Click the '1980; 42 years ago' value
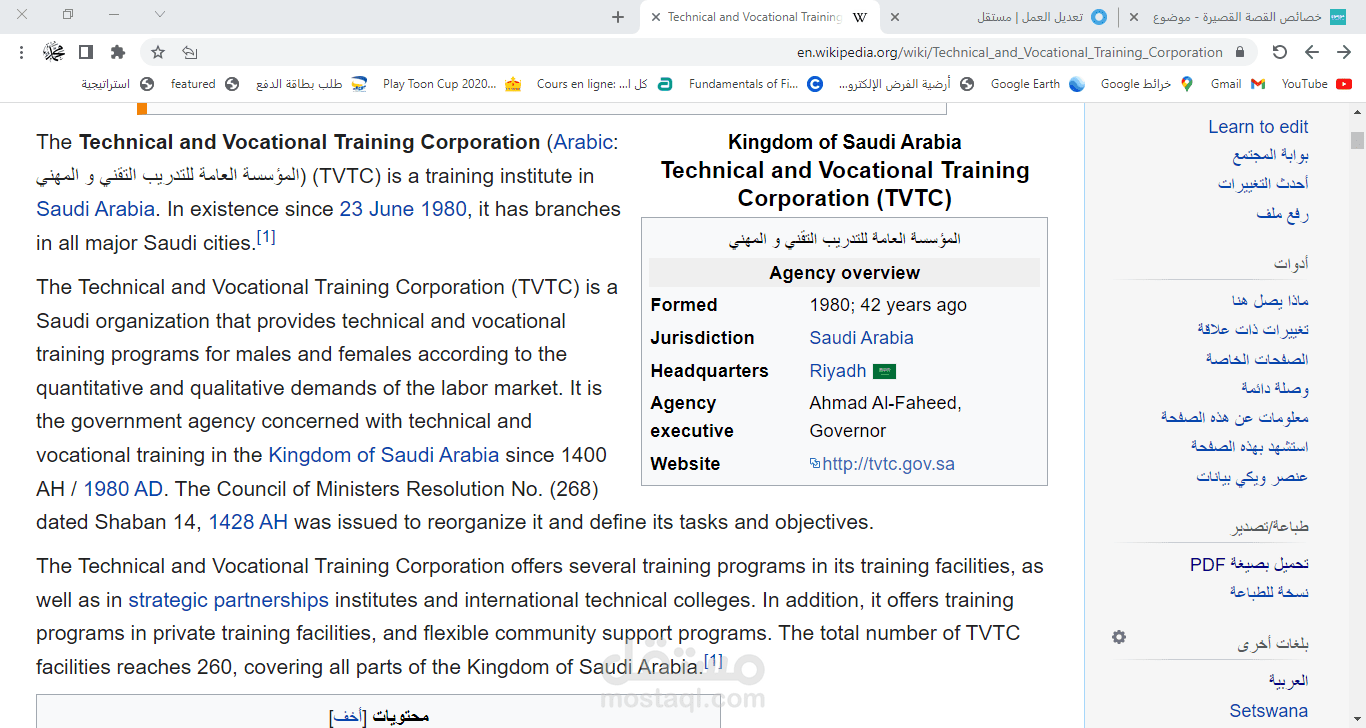 pyautogui.click(x=888, y=305)
